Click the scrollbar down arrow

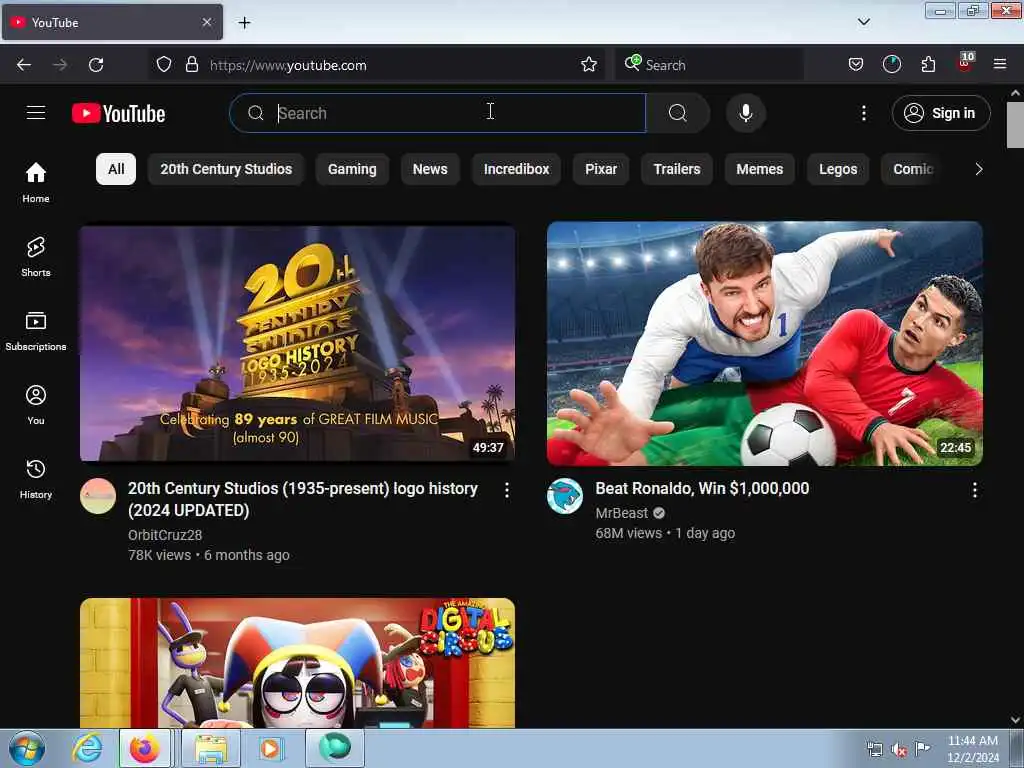[x=1016, y=720]
